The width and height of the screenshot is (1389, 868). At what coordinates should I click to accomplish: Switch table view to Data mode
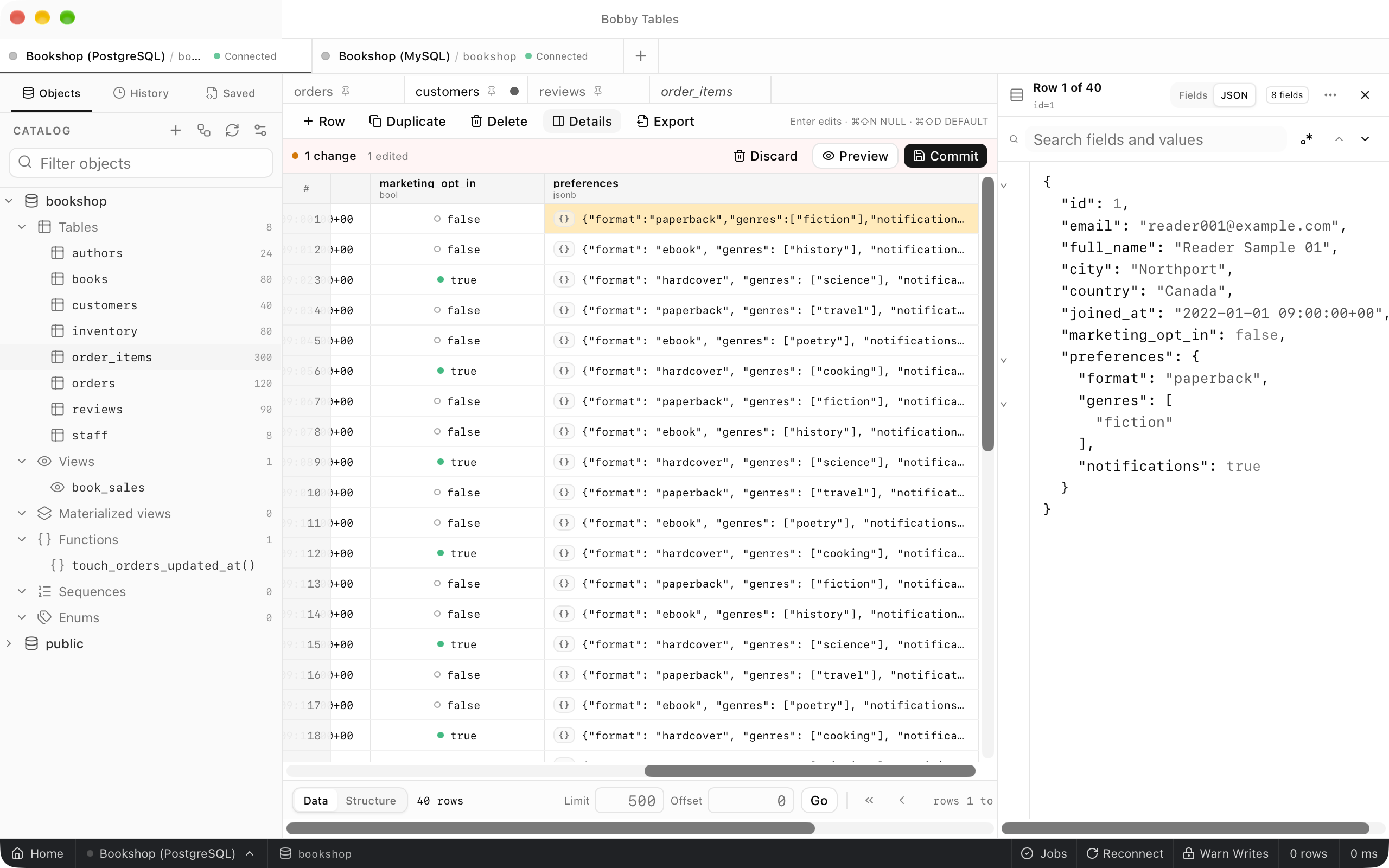(x=316, y=800)
